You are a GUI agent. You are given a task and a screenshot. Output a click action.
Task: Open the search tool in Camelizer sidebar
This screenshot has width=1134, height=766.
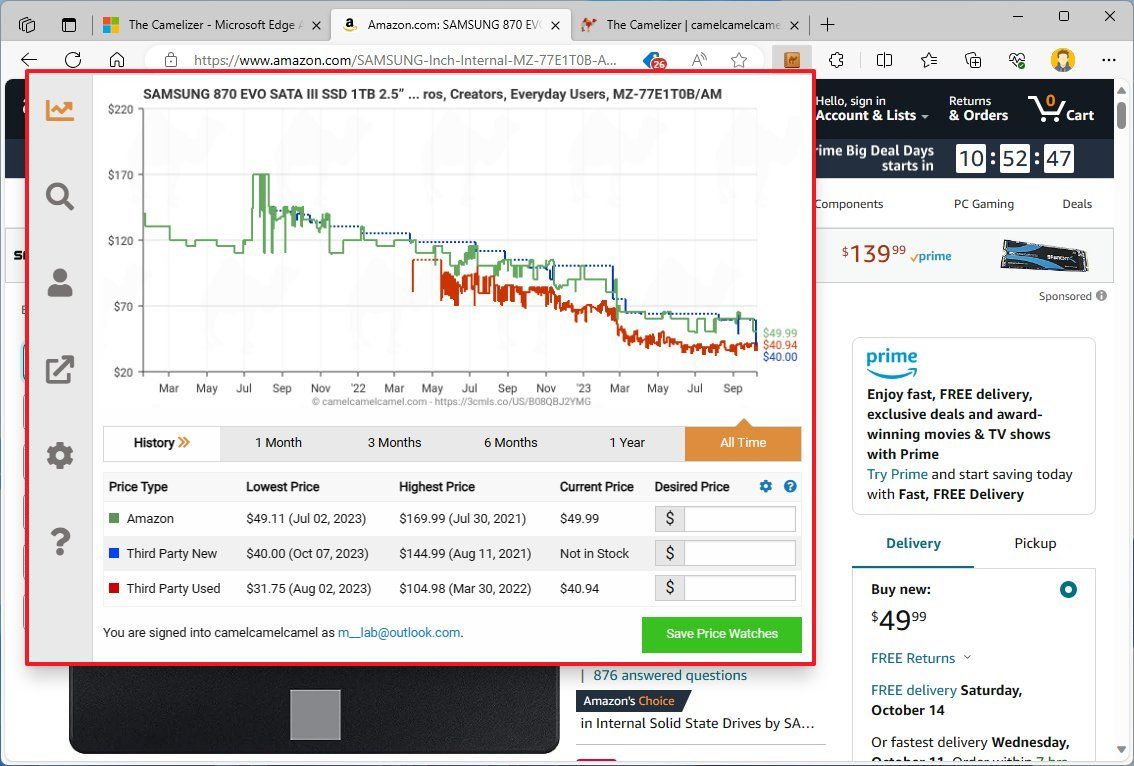(59, 197)
